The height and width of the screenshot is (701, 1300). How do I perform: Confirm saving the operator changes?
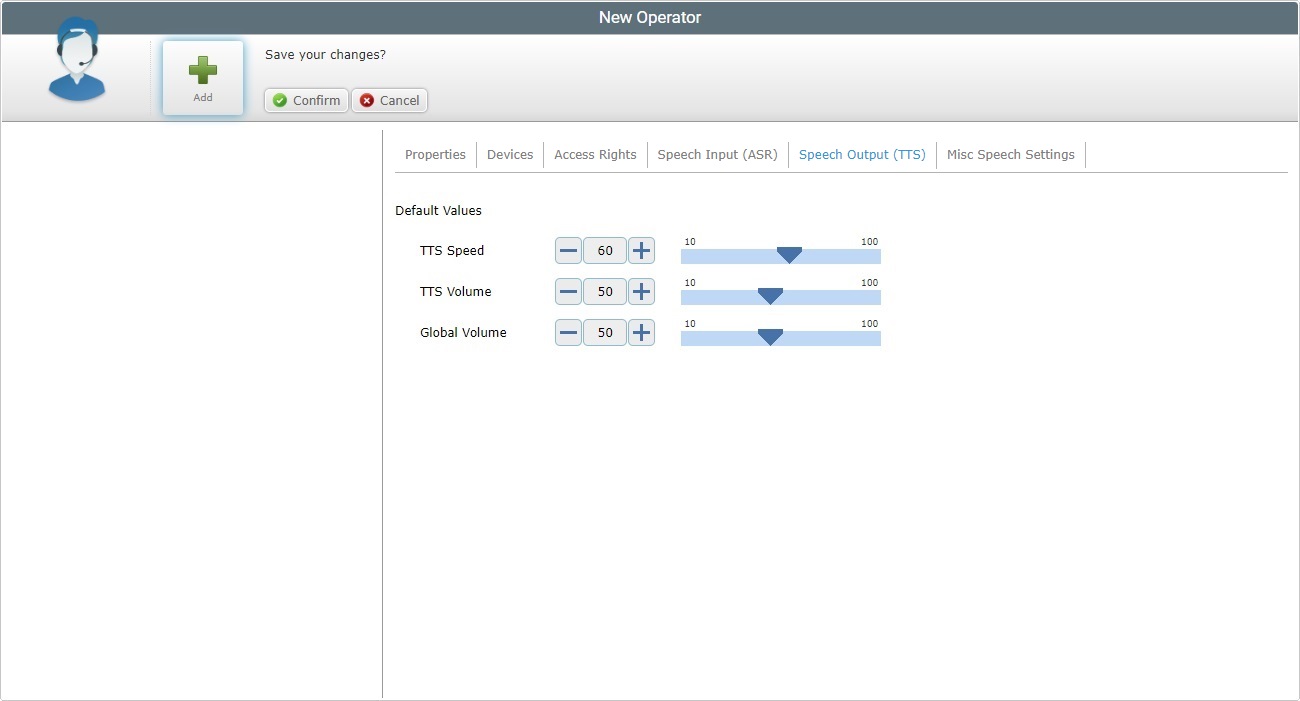pyautogui.click(x=306, y=100)
